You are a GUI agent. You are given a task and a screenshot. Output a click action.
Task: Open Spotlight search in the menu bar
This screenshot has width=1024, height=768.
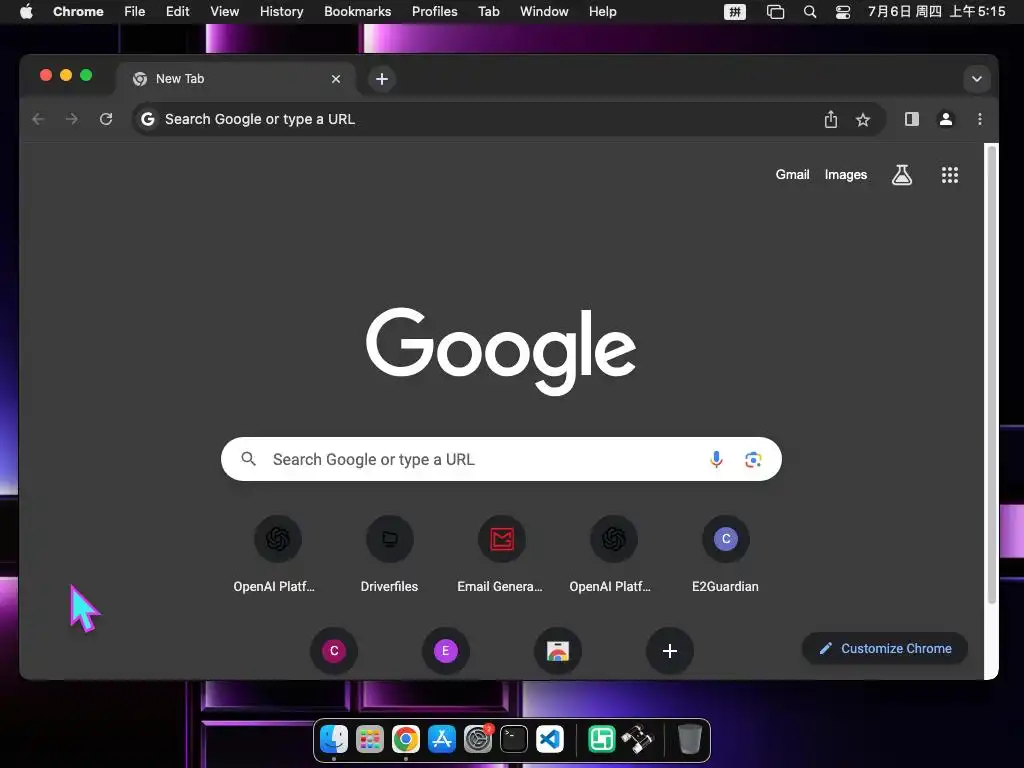(x=810, y=12)
